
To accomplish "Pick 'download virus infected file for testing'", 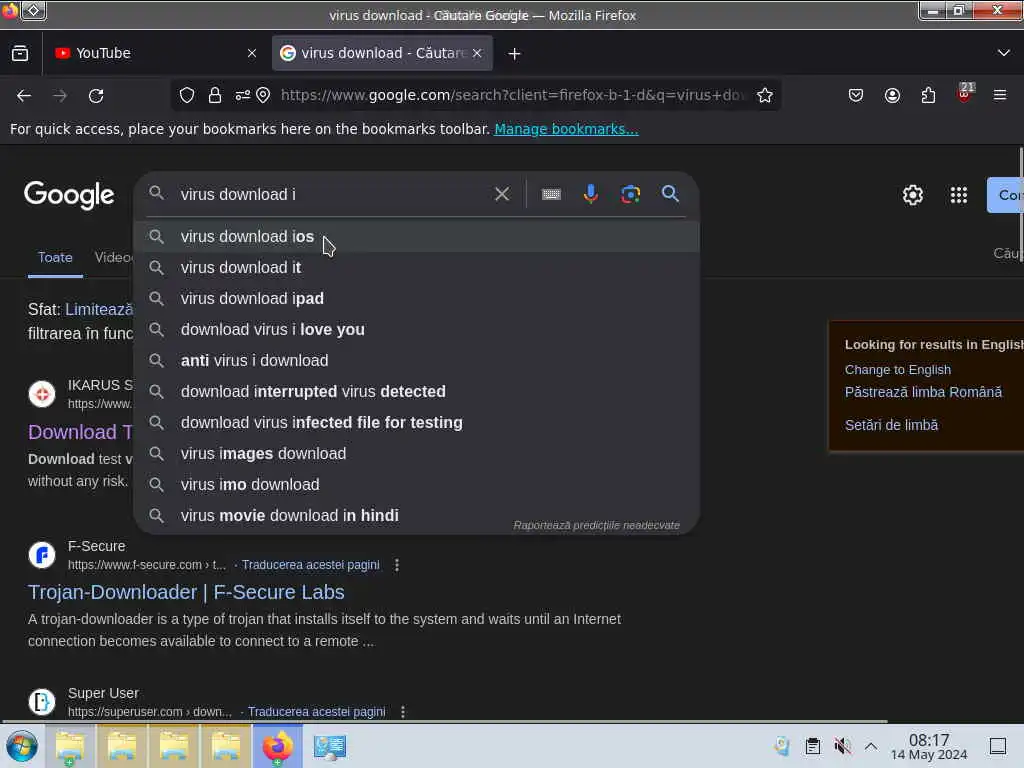I will tap(417, 423).
